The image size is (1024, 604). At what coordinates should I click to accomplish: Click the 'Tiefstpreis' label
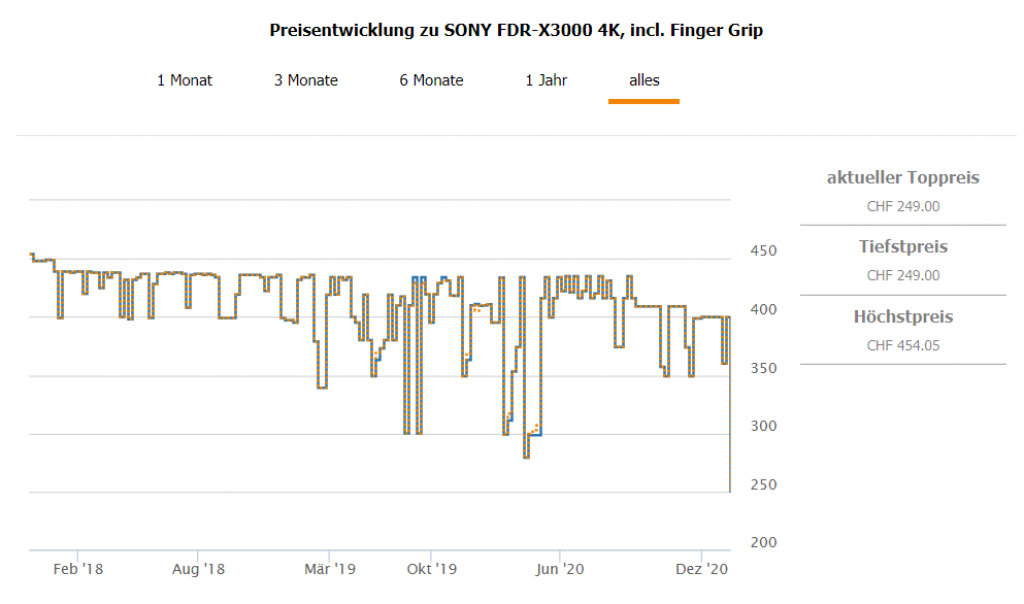(x=903, y=246)
